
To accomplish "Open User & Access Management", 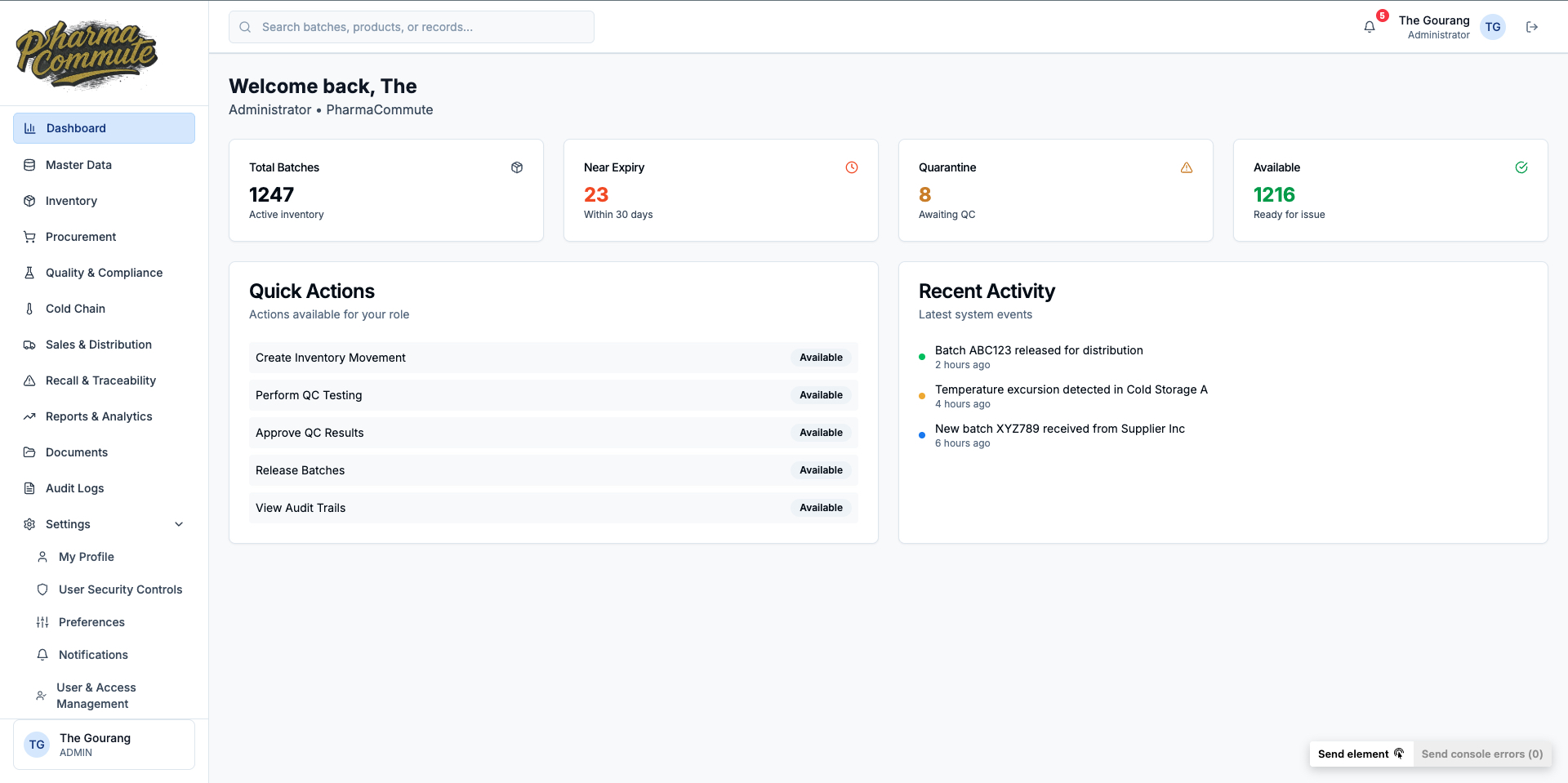I will point(110,696).
